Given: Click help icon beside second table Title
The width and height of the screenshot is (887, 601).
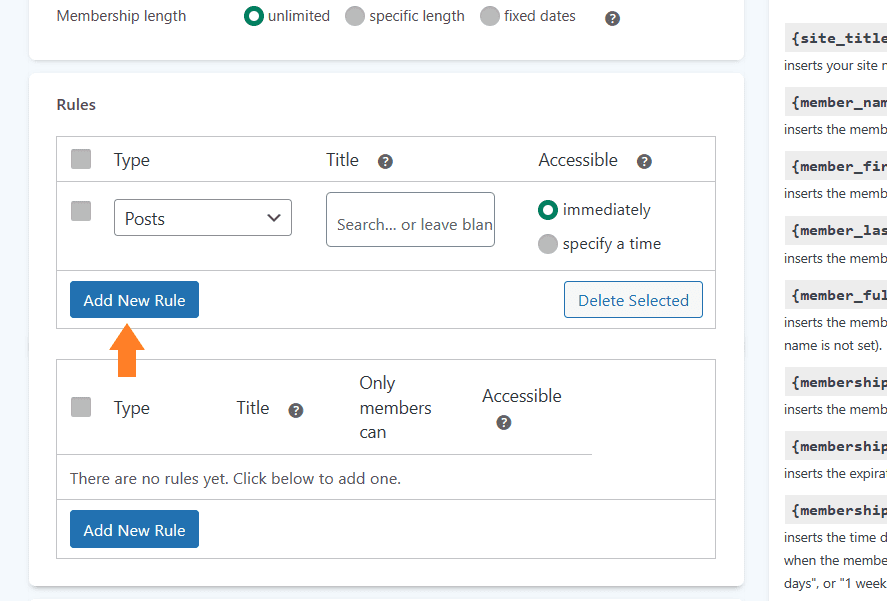Looking at the screenshot, I should tap(296, 410).
